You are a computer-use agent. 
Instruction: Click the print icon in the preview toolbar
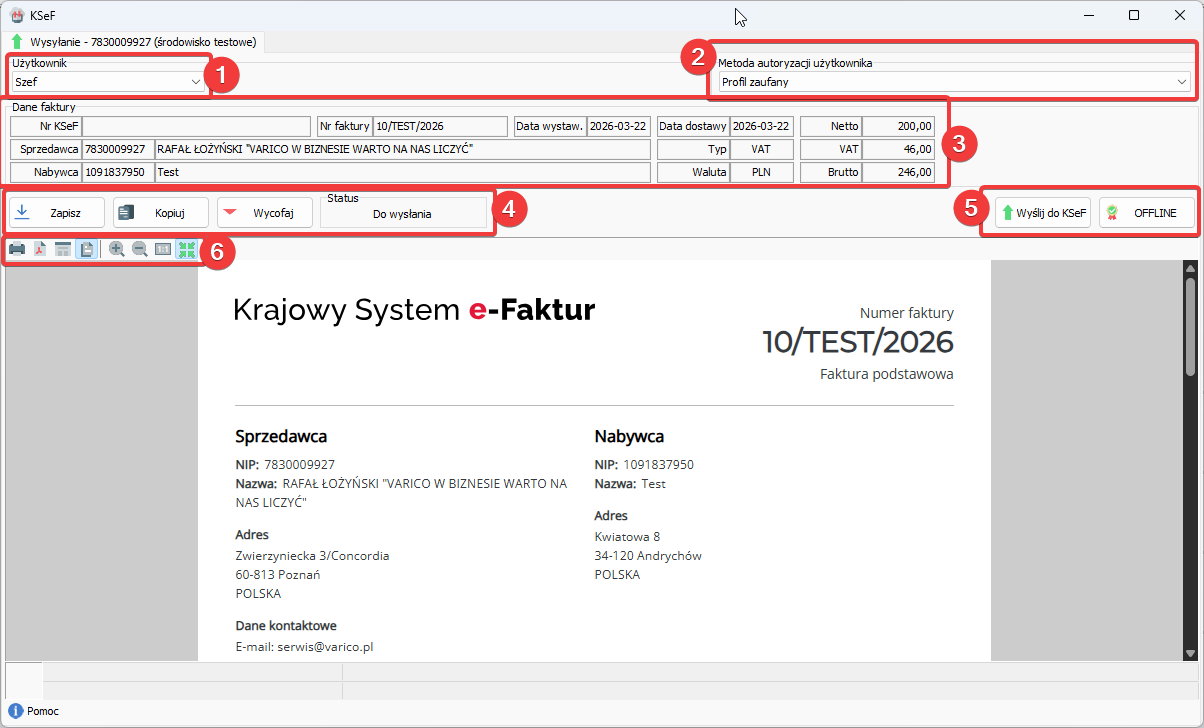coord(17,250)
